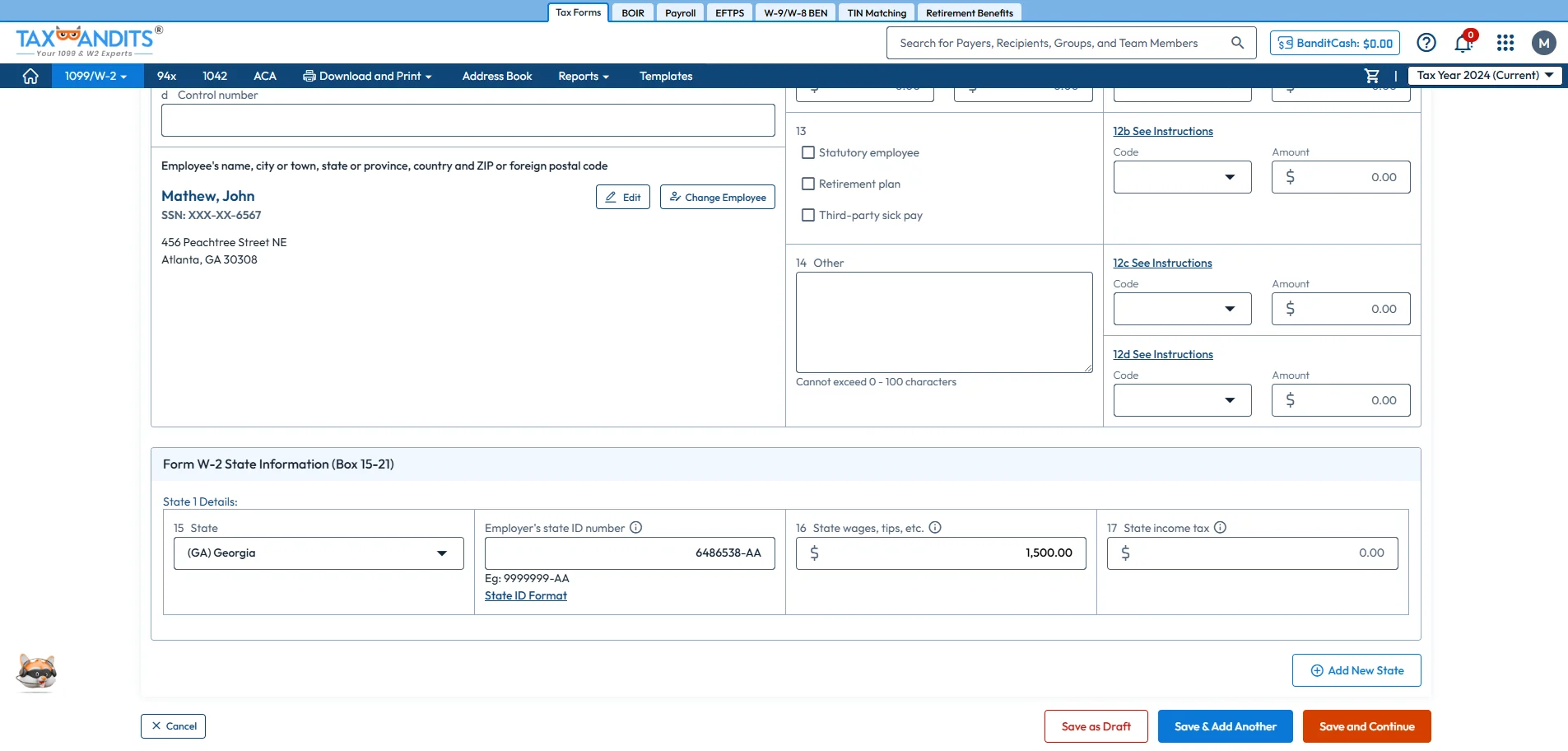Switch to the EFTPS tab

point(730,12)
